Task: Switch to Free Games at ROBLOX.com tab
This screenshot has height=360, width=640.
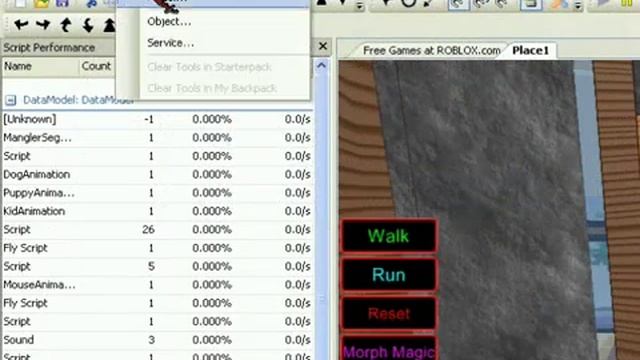Action: [431, 51]
